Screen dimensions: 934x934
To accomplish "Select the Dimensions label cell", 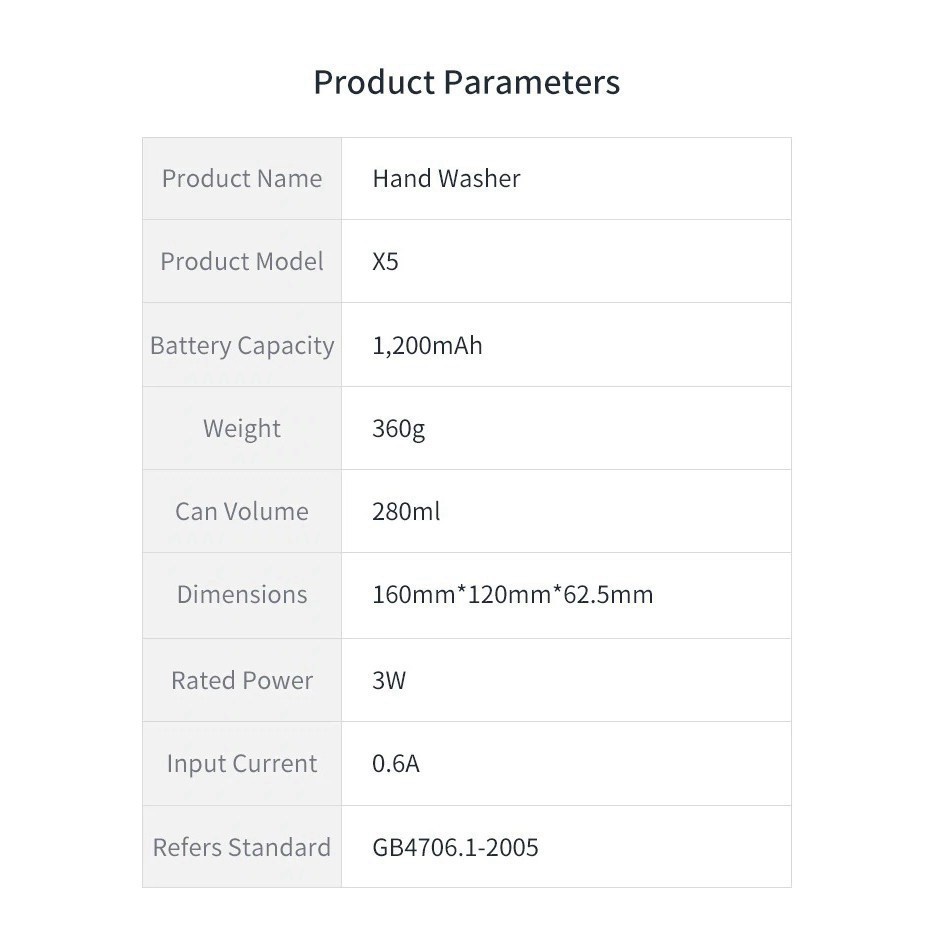I will (242, 595).
